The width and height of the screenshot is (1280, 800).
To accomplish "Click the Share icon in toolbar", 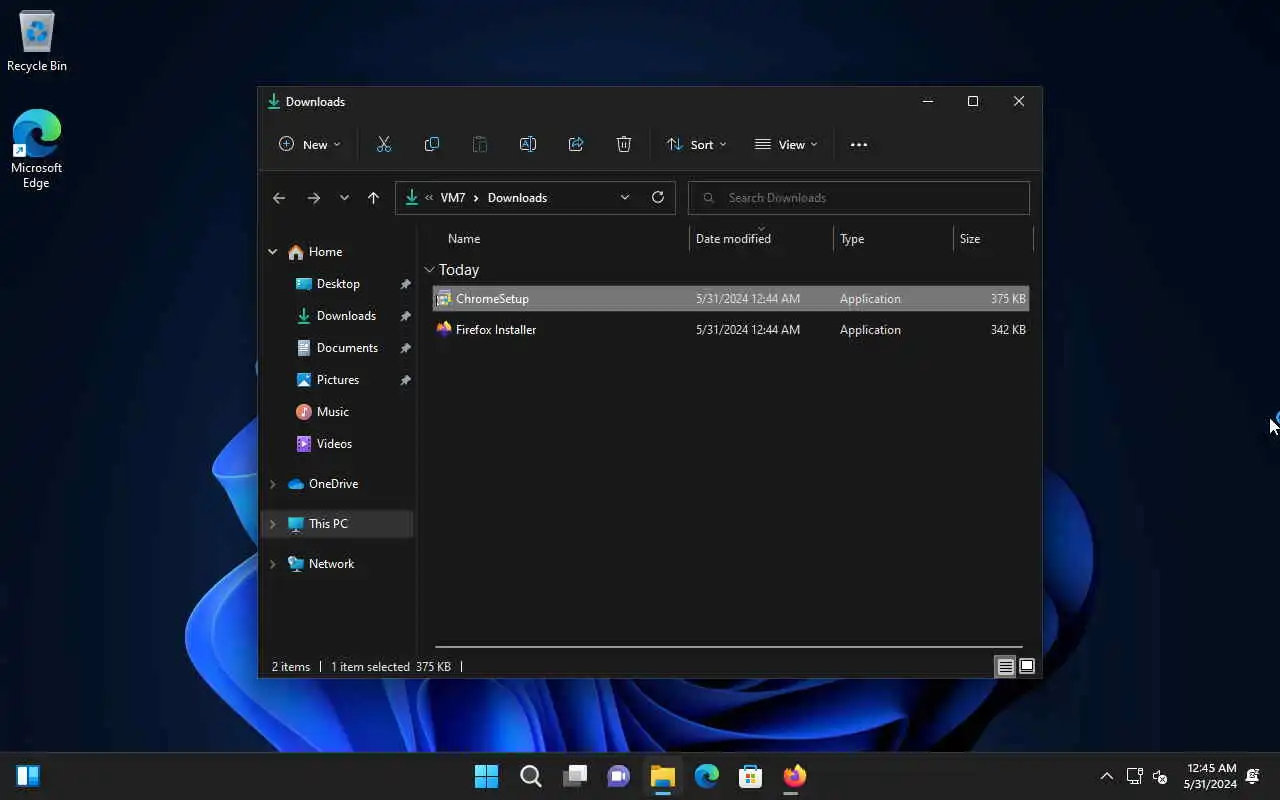I will [576, 144].
